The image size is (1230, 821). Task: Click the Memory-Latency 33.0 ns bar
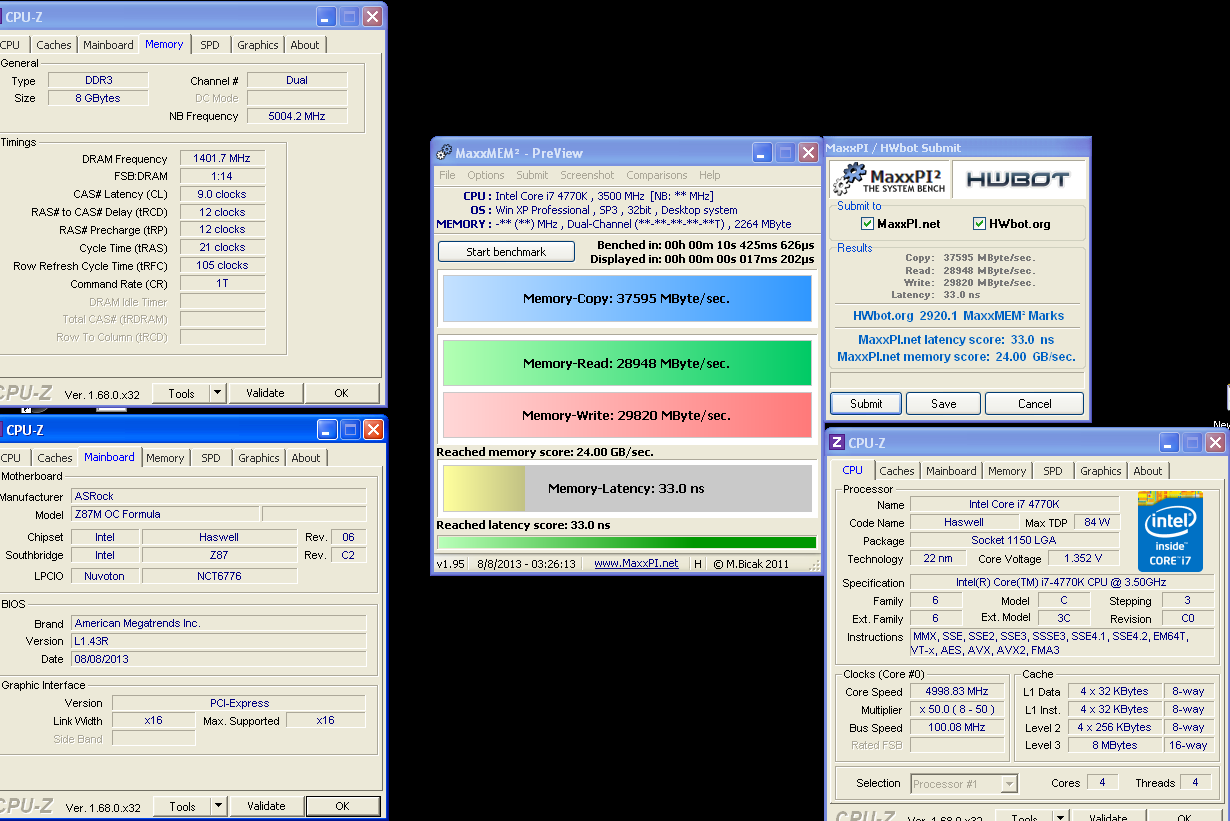626,489
